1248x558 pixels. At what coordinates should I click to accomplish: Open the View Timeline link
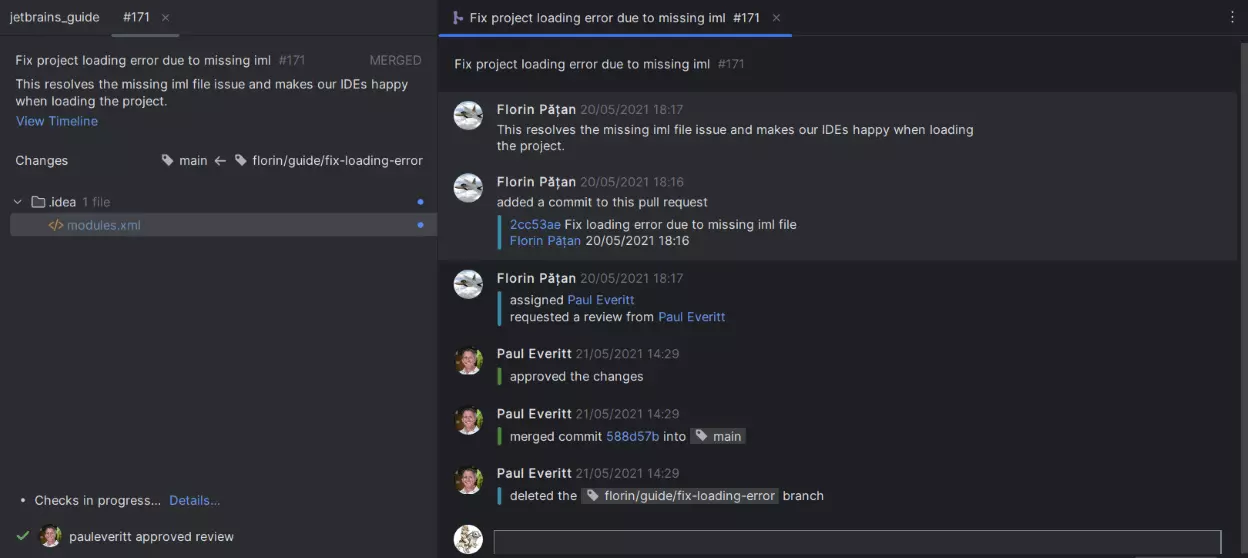57,121
